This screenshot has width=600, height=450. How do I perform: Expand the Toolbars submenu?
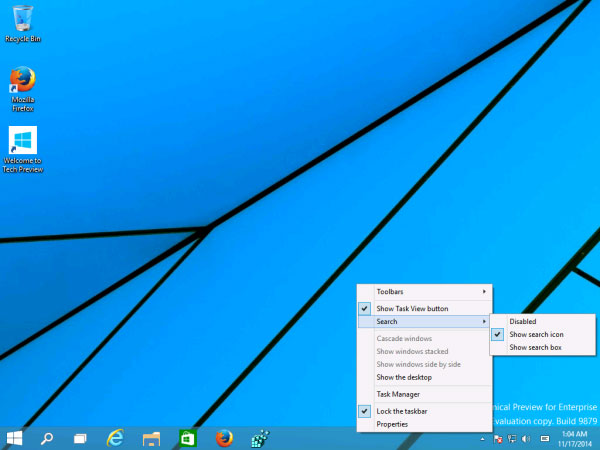[425, 292]
